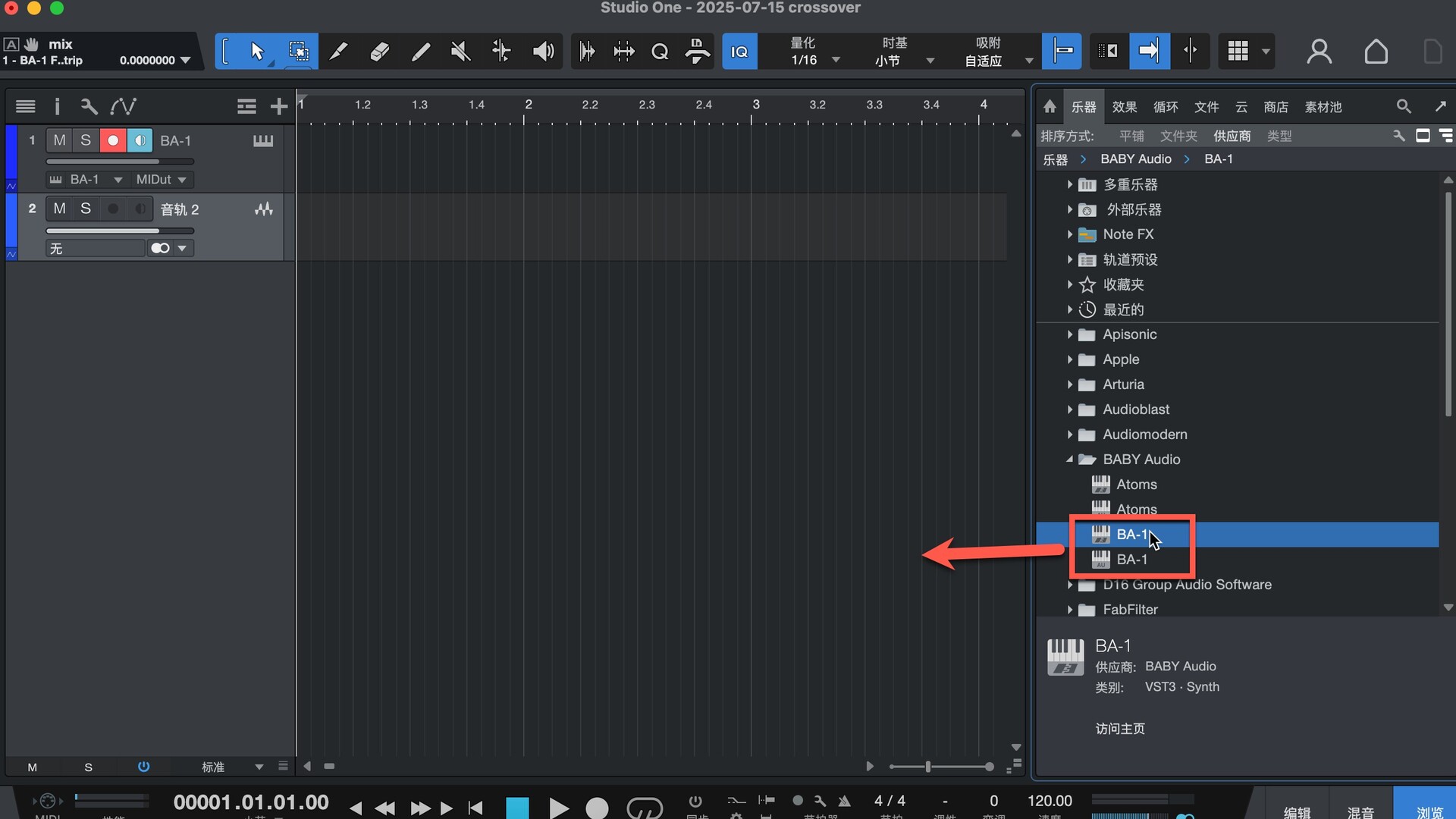Screen dimensions: 1456x819
Task: Select the Paint pencil tool
Action: [421, 52]
